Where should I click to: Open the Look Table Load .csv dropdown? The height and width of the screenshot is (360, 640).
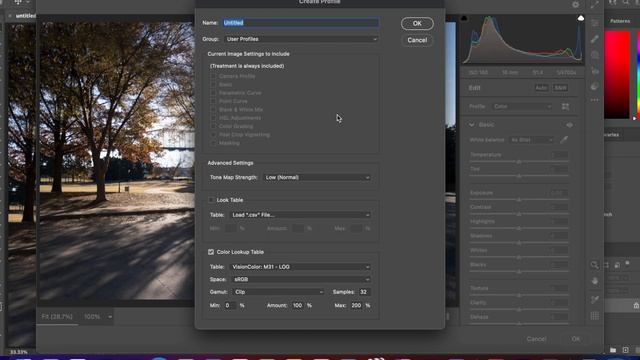click(x=300, y=215)
